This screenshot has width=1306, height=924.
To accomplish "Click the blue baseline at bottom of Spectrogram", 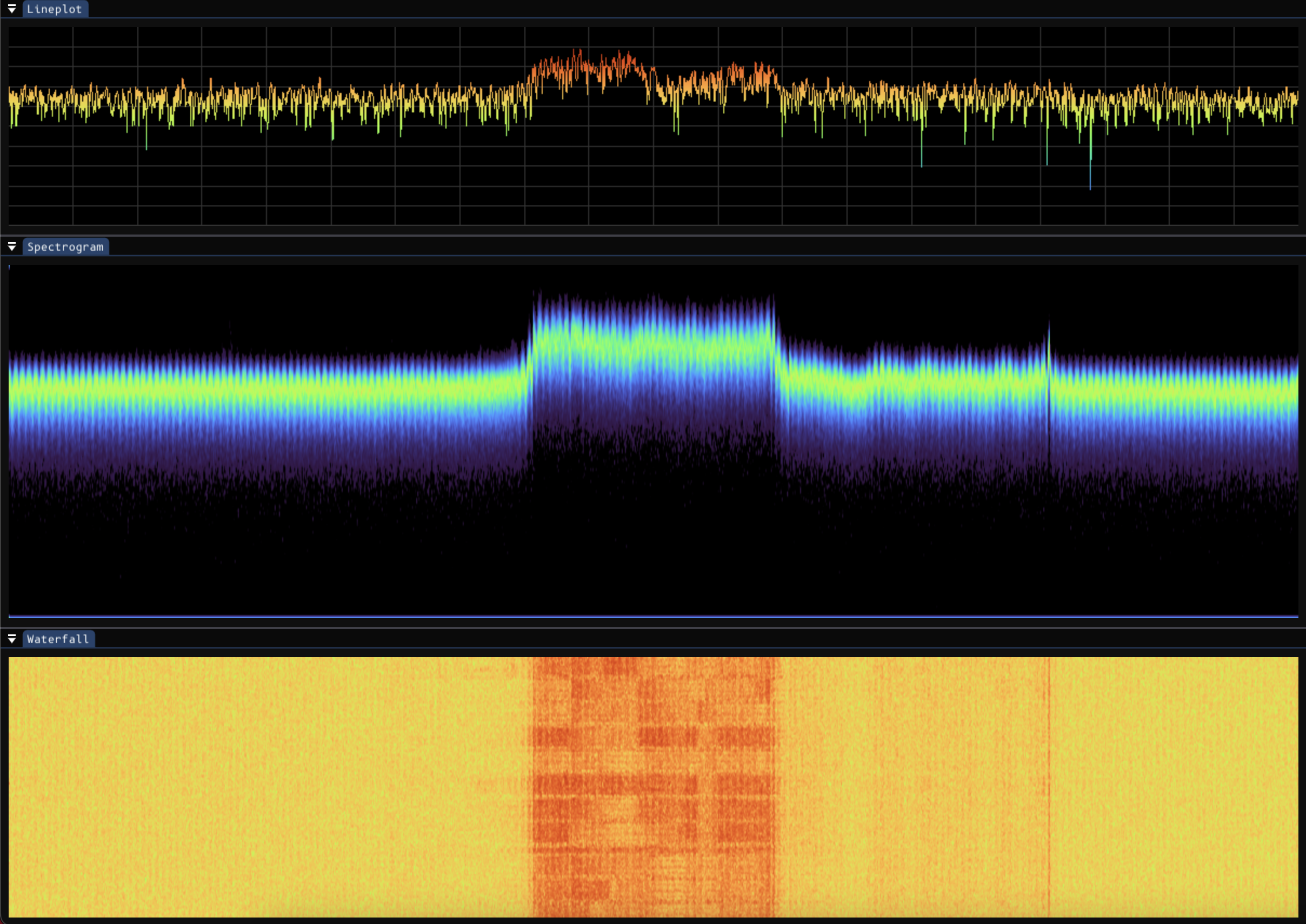I will [x=652, y=616].
